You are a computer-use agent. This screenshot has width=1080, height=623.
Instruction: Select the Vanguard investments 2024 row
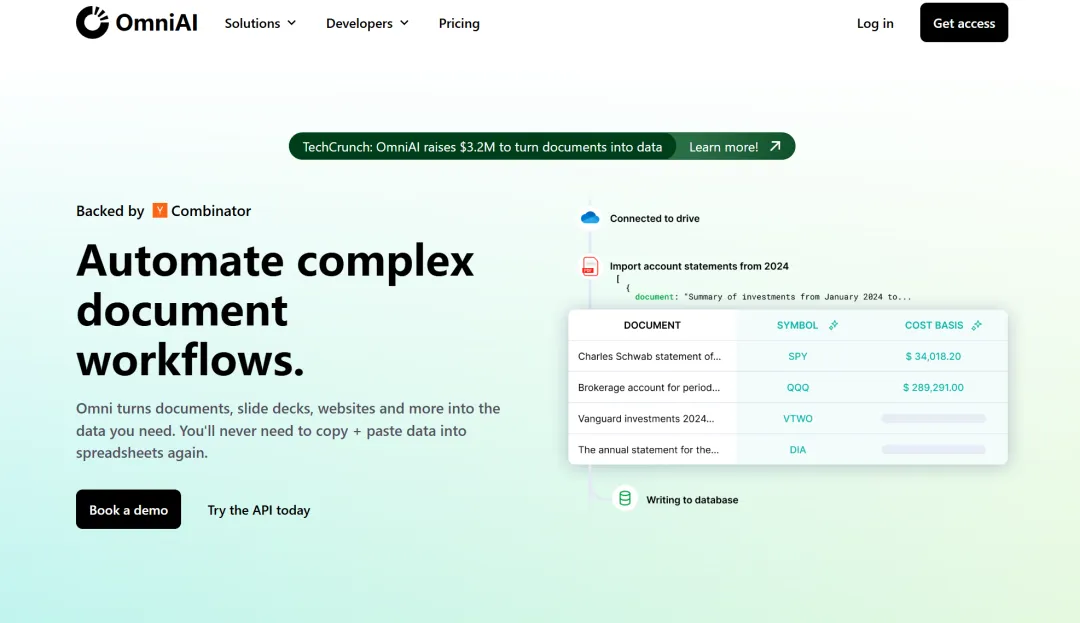788,418
